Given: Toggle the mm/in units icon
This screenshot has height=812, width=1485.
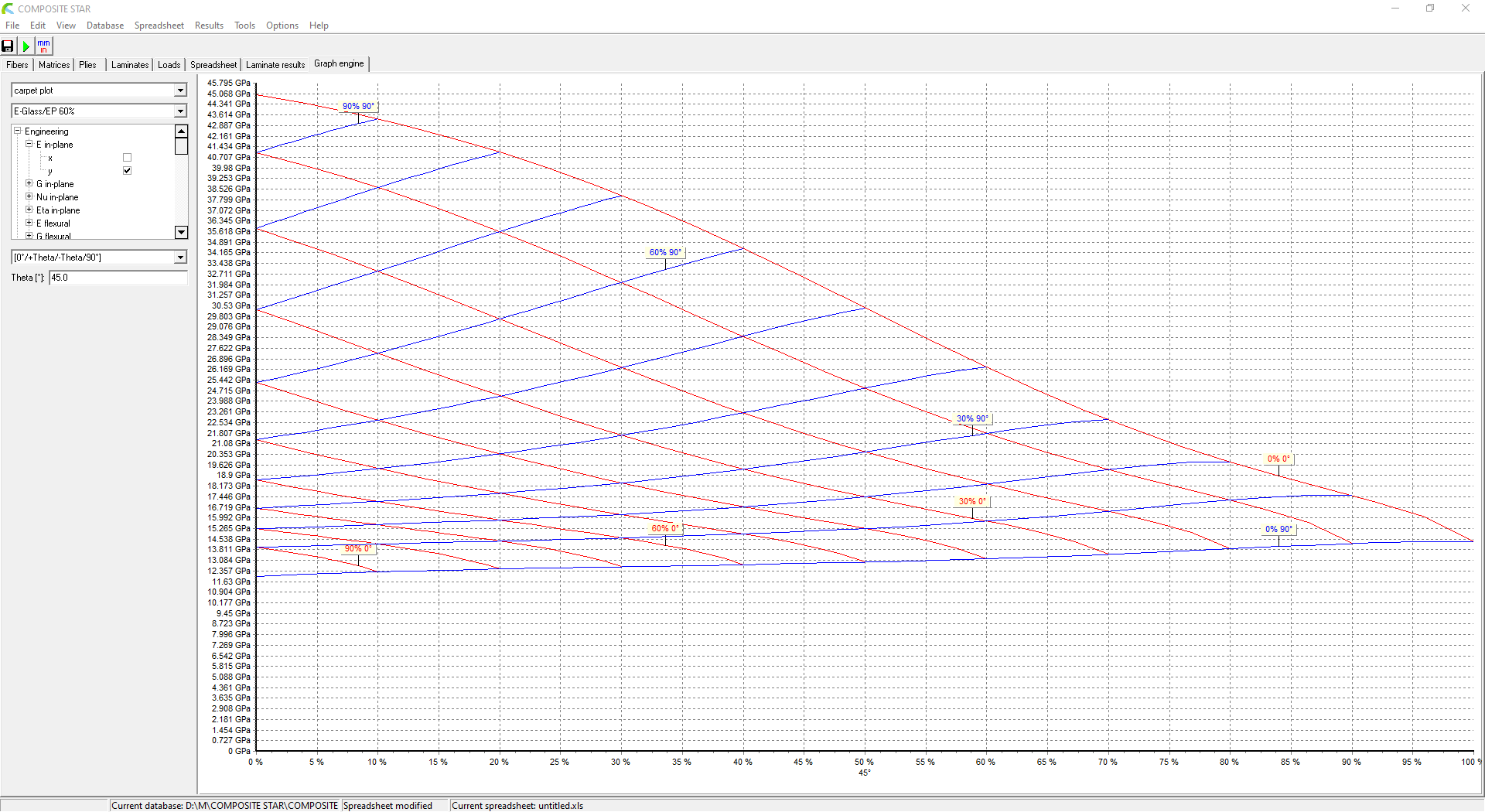Looking at the screenshot, I should 43,46.
